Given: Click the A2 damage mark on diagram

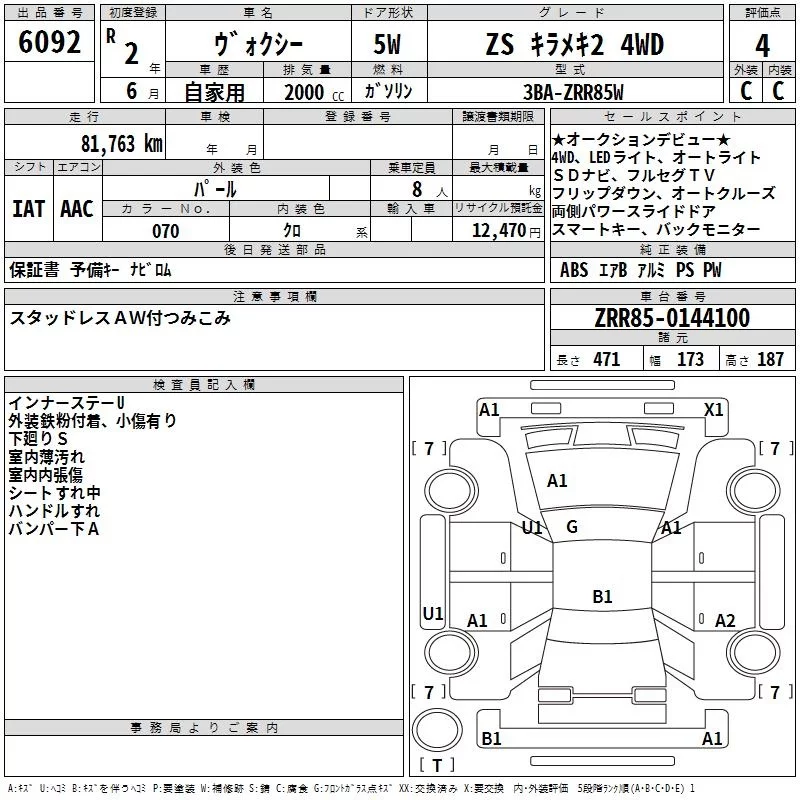Looking at the screenshot, I should click(x=725, y=620).
